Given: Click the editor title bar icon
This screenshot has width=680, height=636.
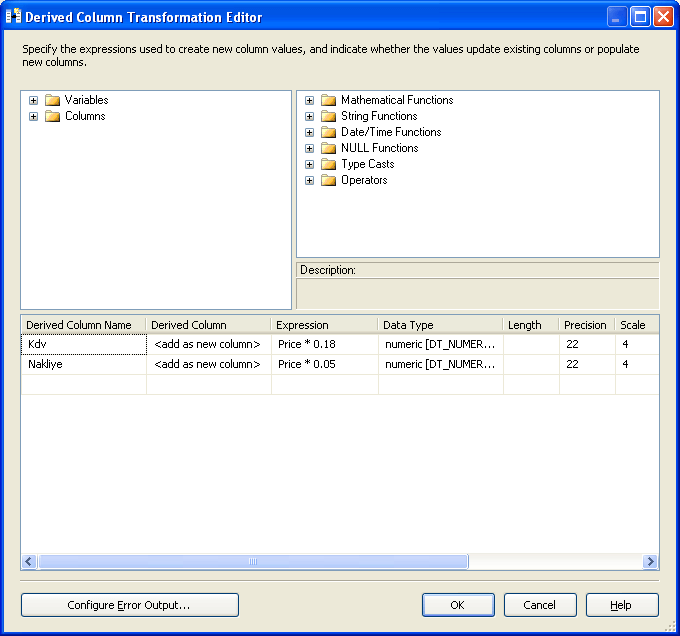Looking at the screenshot, I should [x=13, y=16].
